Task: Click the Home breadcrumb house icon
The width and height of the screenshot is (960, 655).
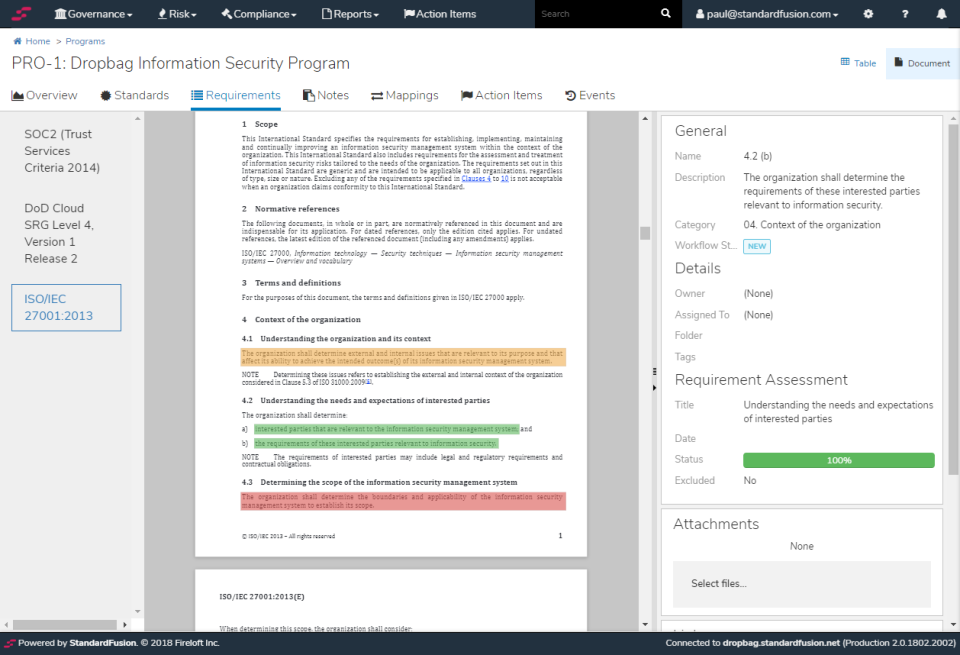Action: pyautogui.click(x=17, y=41)
